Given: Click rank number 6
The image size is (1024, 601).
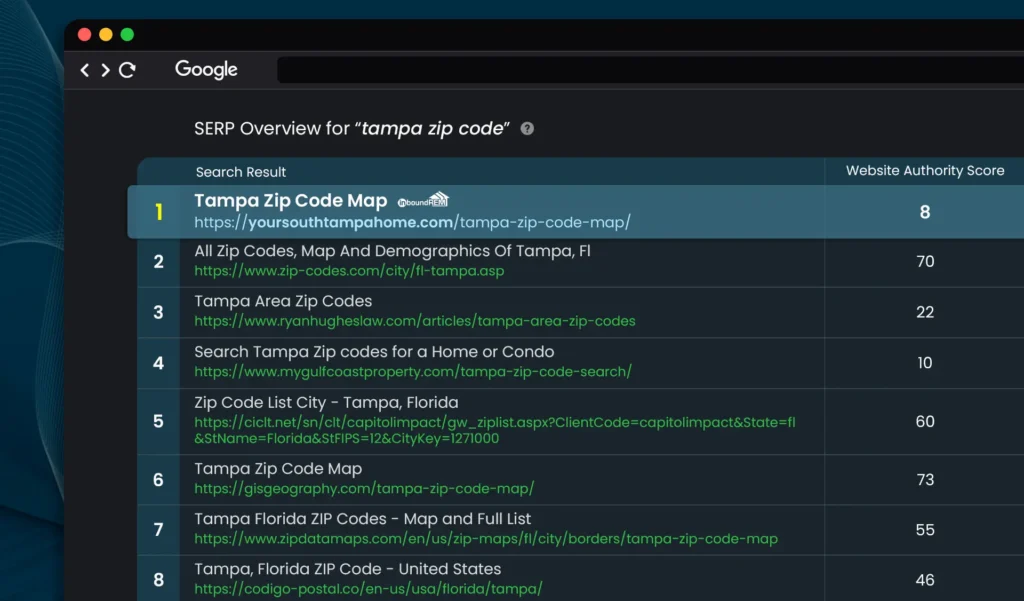Looking at the screenshot, I should (159, 480).
